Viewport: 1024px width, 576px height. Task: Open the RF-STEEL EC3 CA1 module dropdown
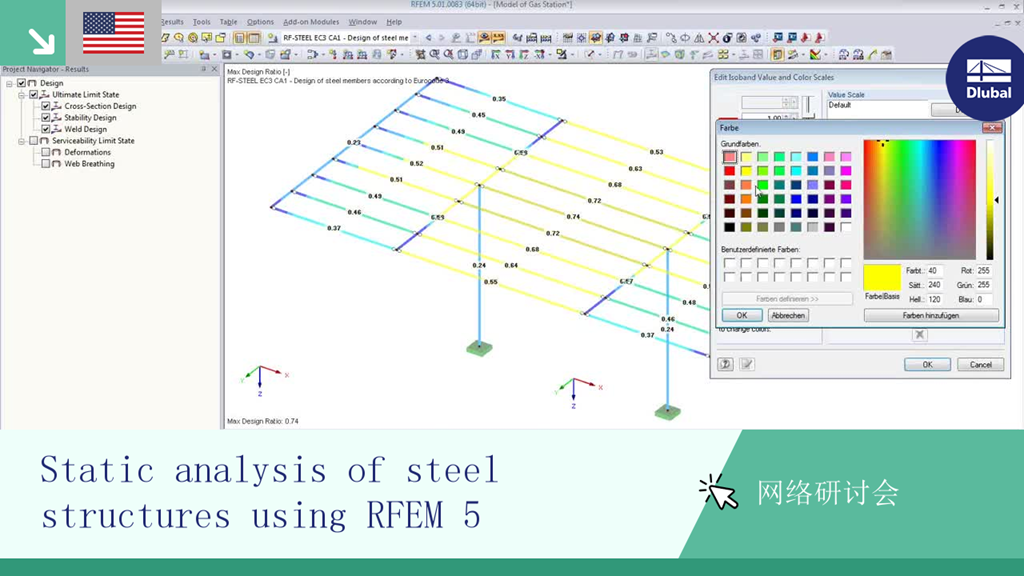[x=415, y=38]
